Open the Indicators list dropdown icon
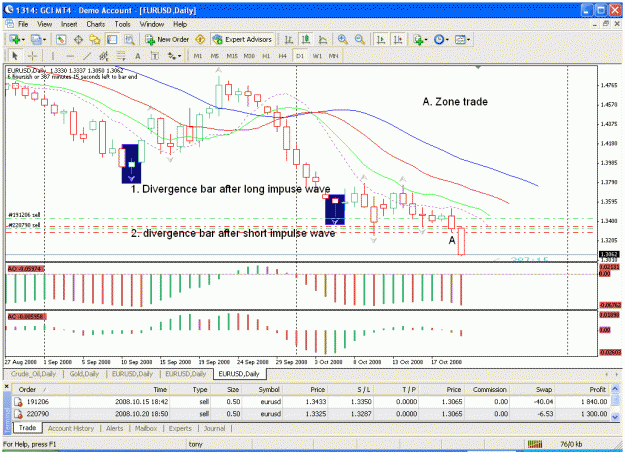The width and height of the screenshot is (625, 452). click(x=420, y=39)
